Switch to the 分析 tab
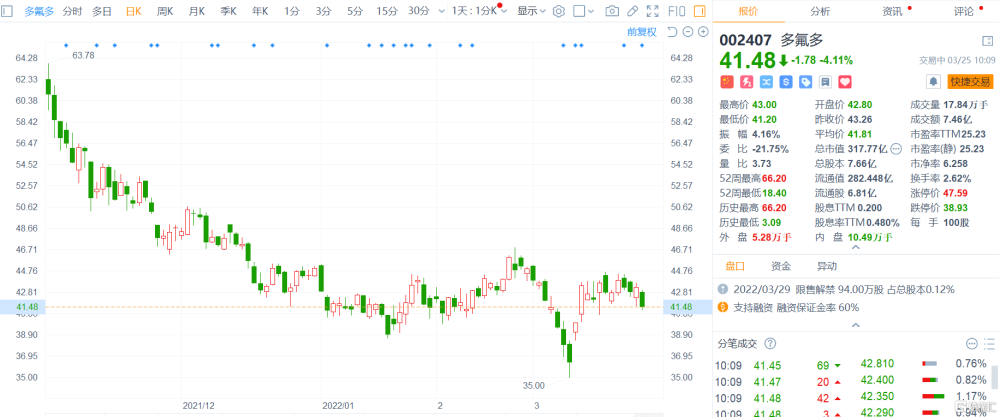 pos(820,11)
